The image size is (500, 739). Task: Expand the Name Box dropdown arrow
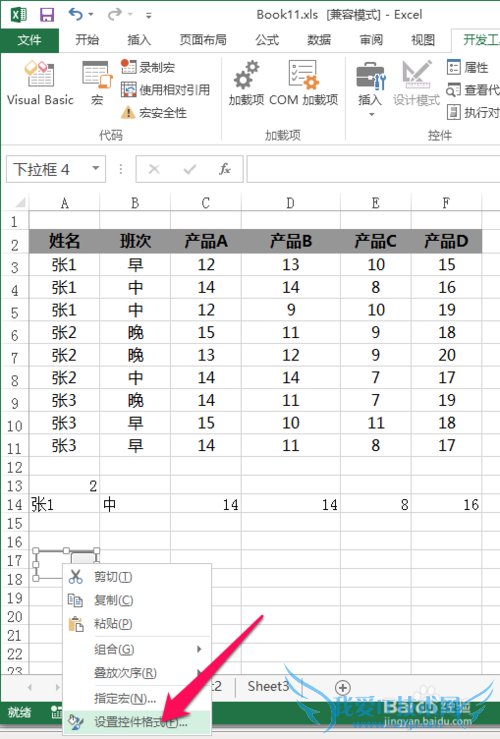(96, 169)
